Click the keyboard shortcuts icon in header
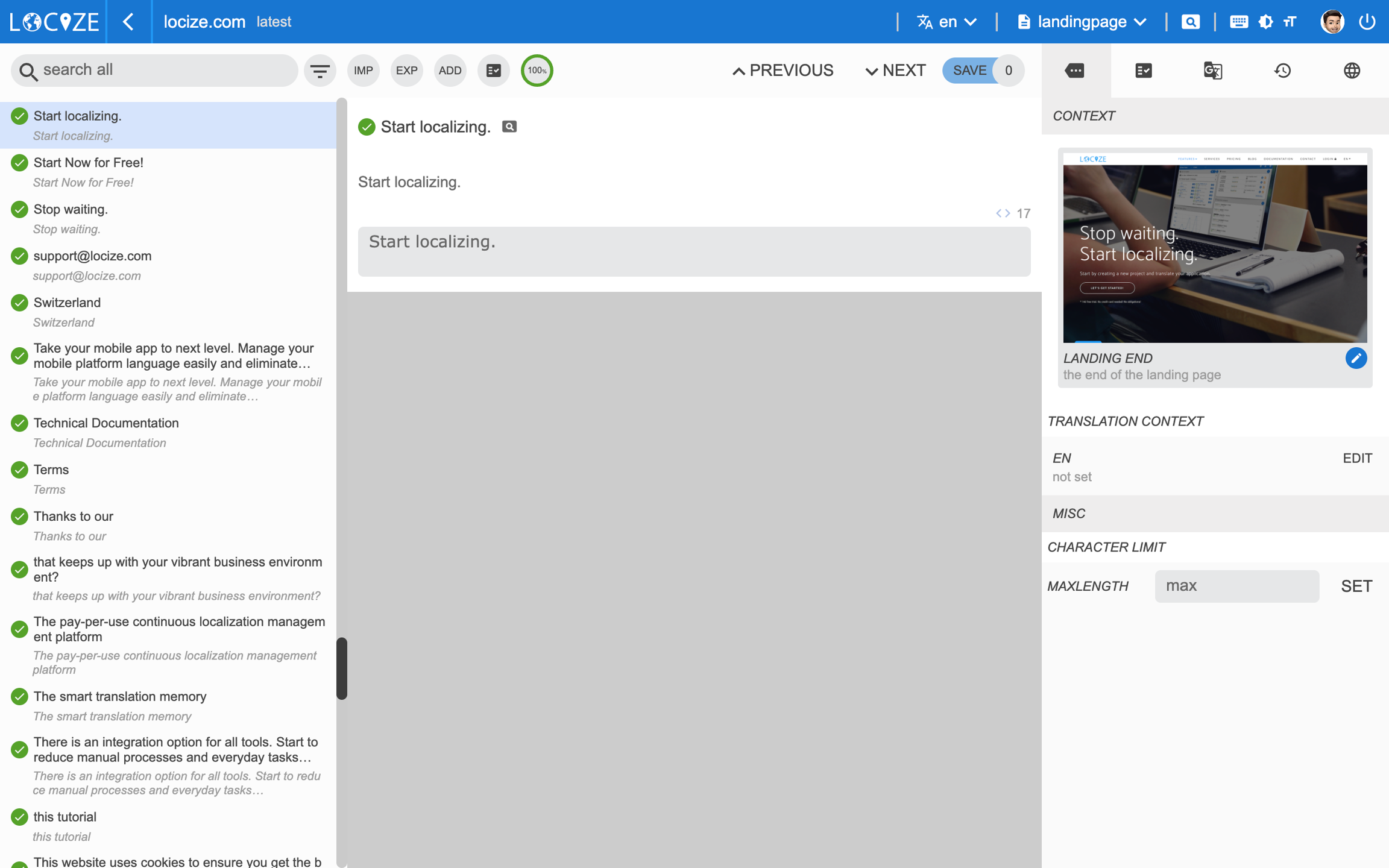The image size is (1389, 868). [1238, 22]
